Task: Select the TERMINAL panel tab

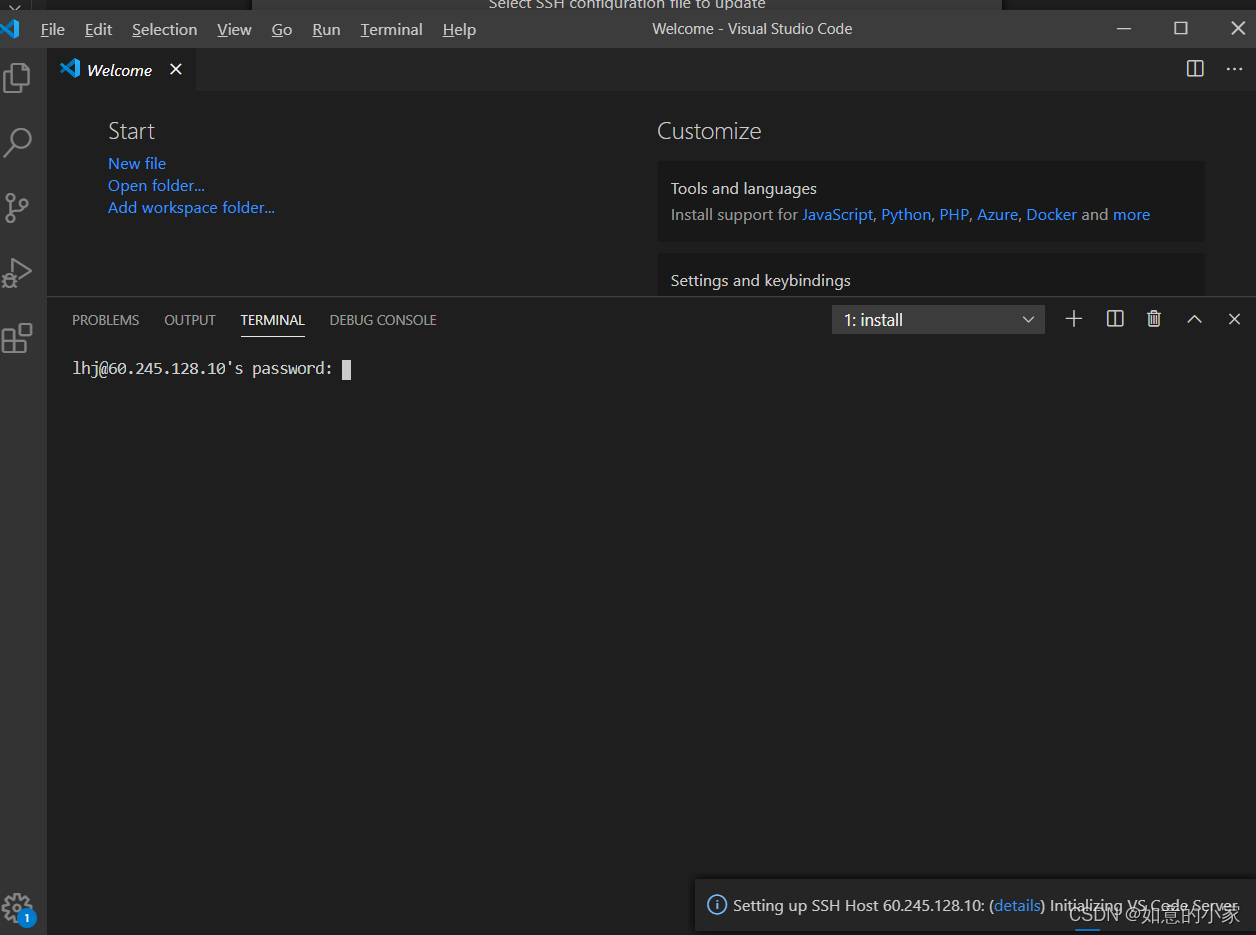Action: click(x=272, y=320)
